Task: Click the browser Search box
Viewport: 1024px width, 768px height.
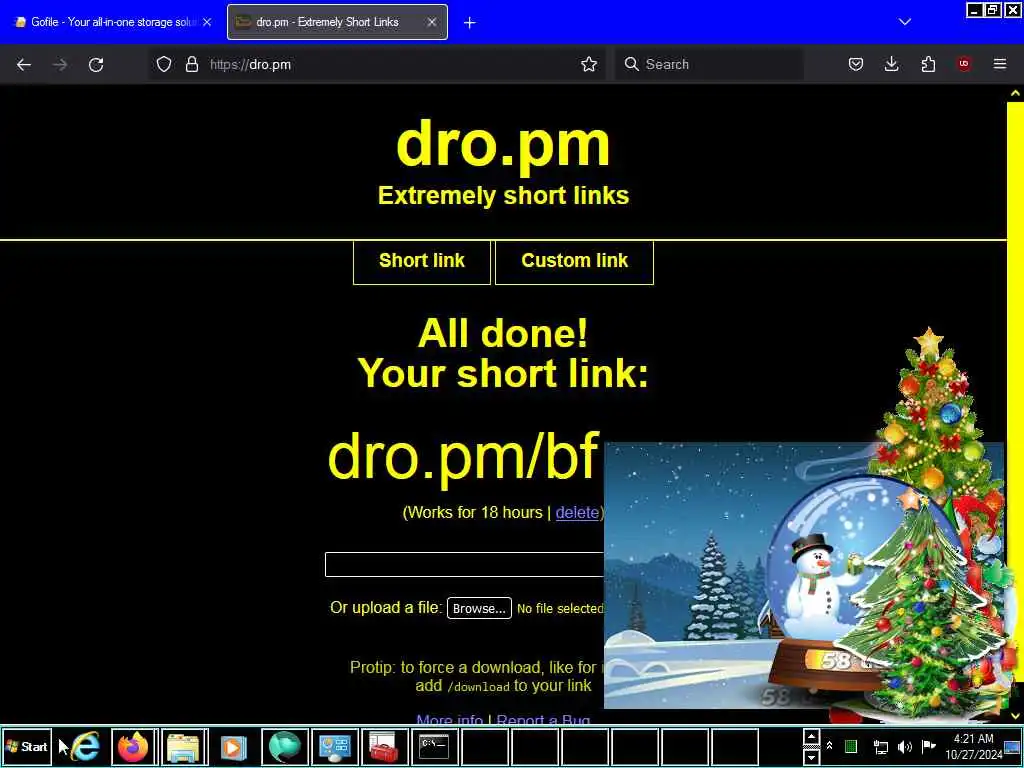Action: 709,64
